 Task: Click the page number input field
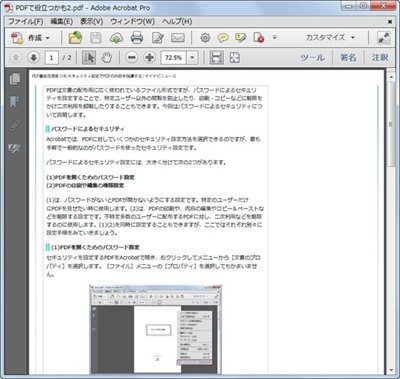tap(51, 58)
